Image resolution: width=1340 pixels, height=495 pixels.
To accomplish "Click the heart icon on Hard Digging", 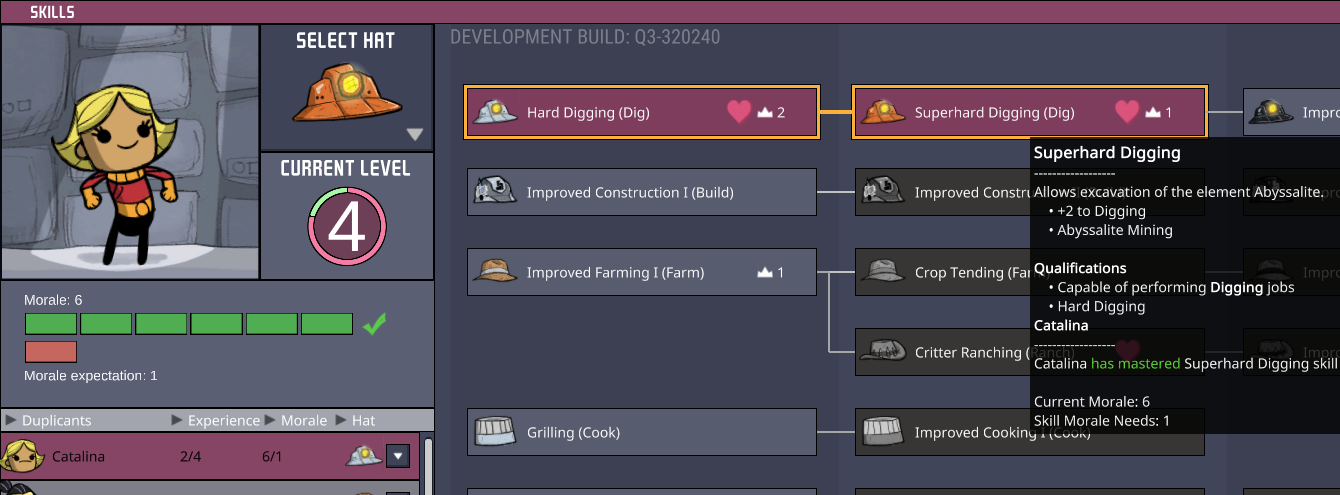I will pyautogui.click(x=739, y=112).
